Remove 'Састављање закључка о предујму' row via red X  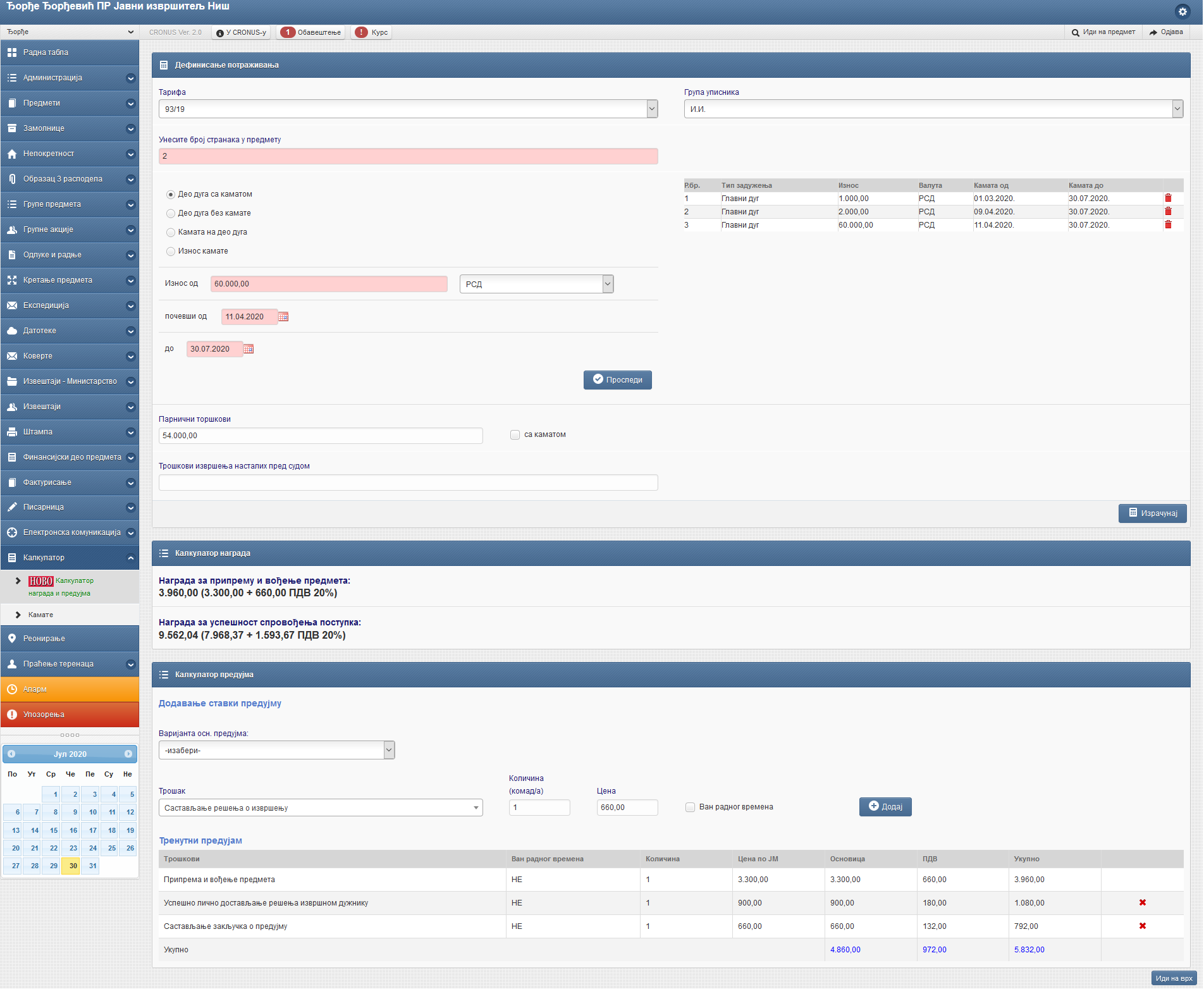(1142, 926)
